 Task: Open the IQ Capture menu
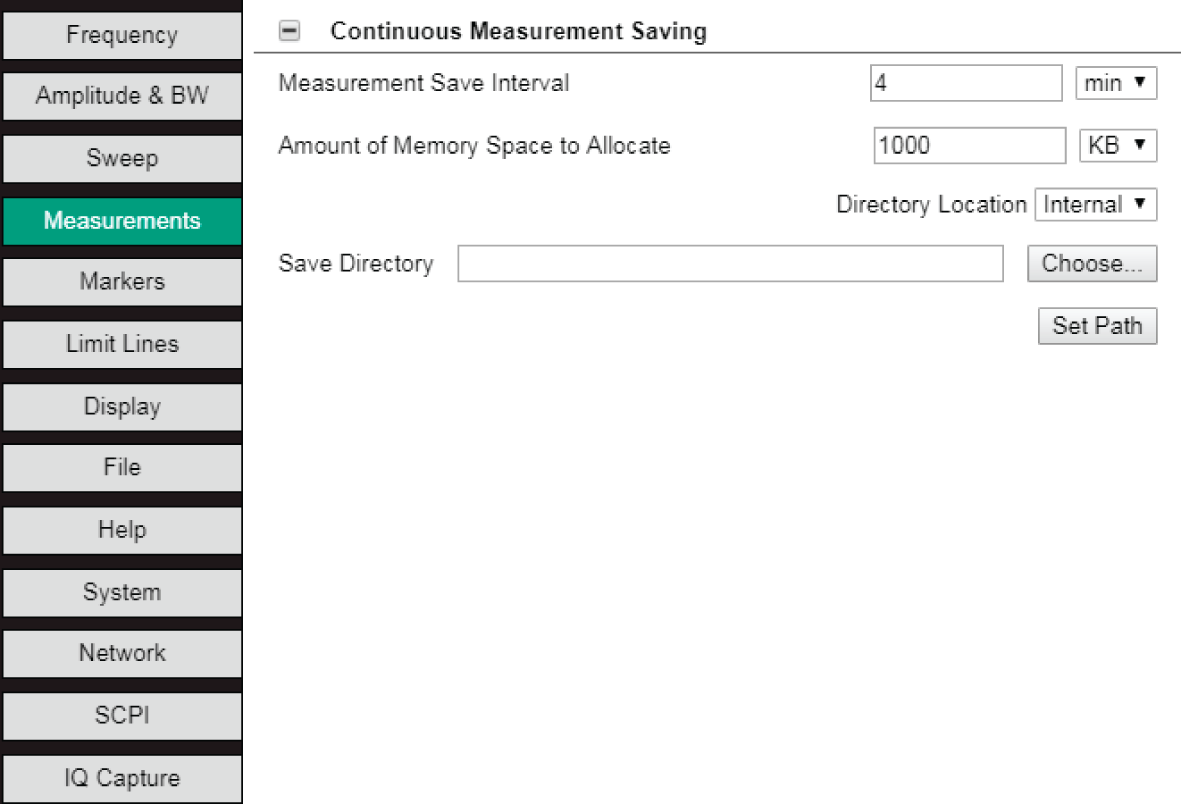(x=122, y=778)
